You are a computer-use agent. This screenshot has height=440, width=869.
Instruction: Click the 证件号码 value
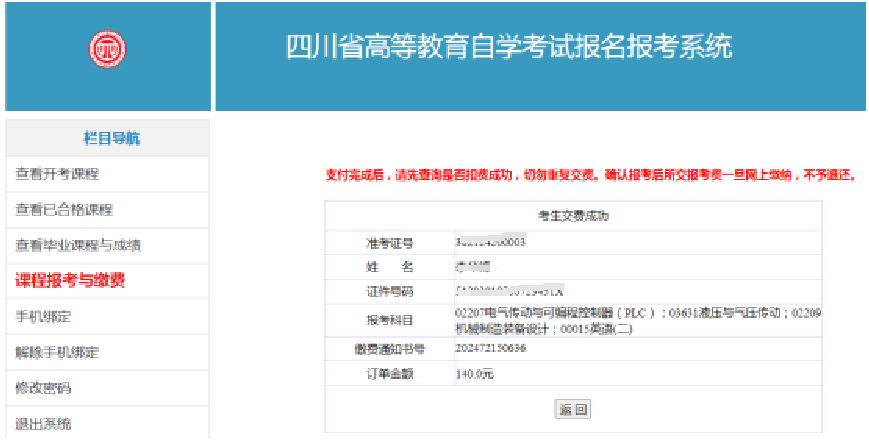pyautogui.click(x=509, y=291)
